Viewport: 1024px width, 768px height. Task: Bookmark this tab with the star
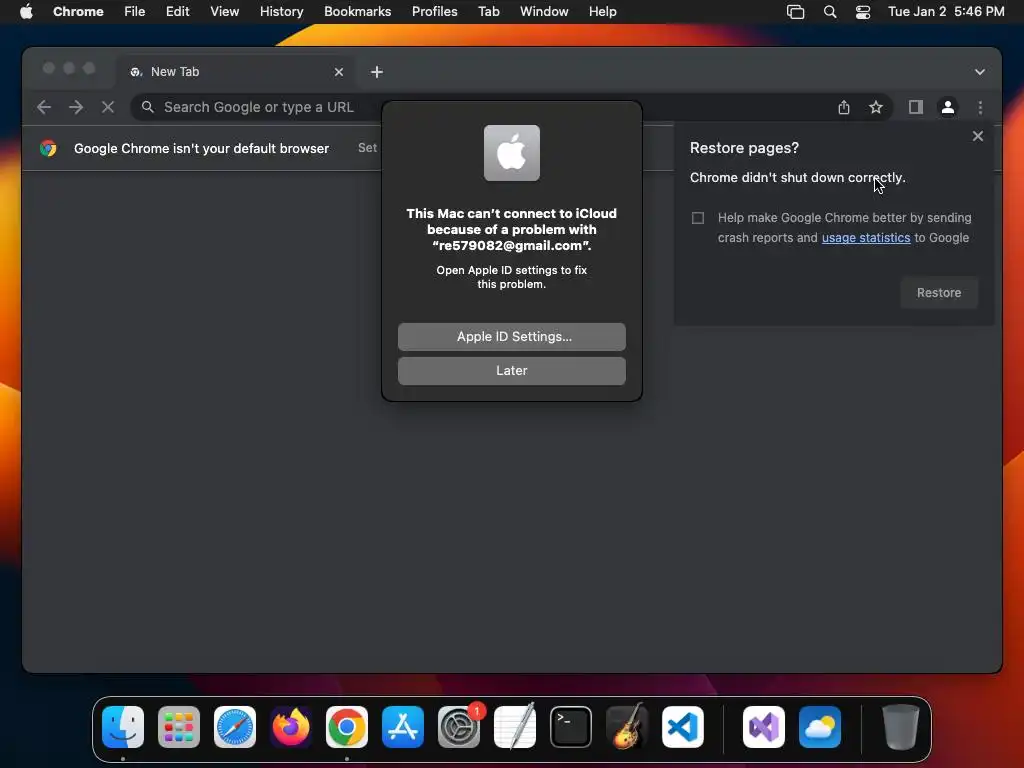876,107
